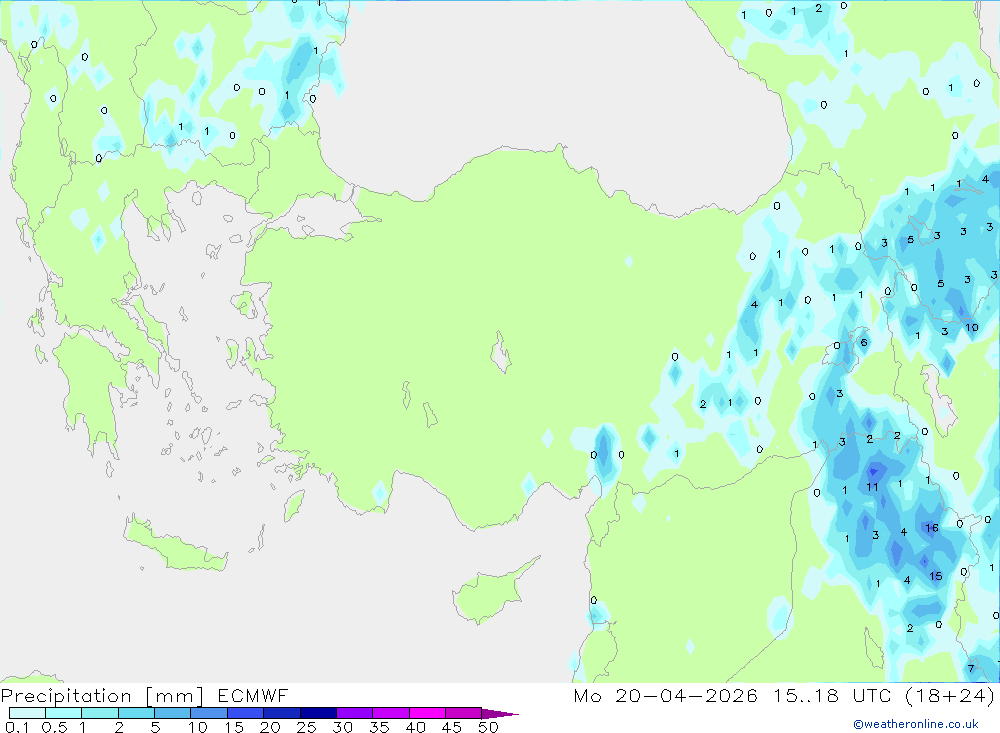Click the legend swatch between 2 and 5
This screenshot has height=733, width=1000.
coord(136,713)
